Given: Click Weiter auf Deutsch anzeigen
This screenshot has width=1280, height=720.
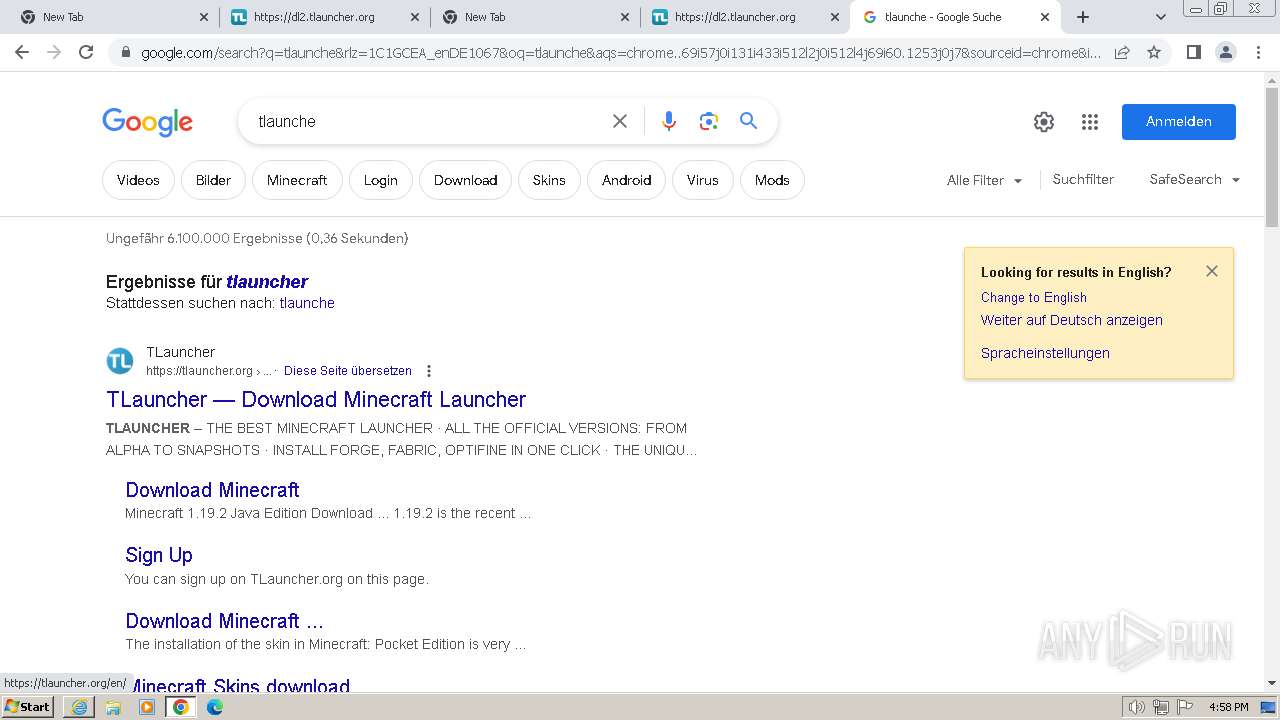Looking at the screenshot, I should [1072, 320].
